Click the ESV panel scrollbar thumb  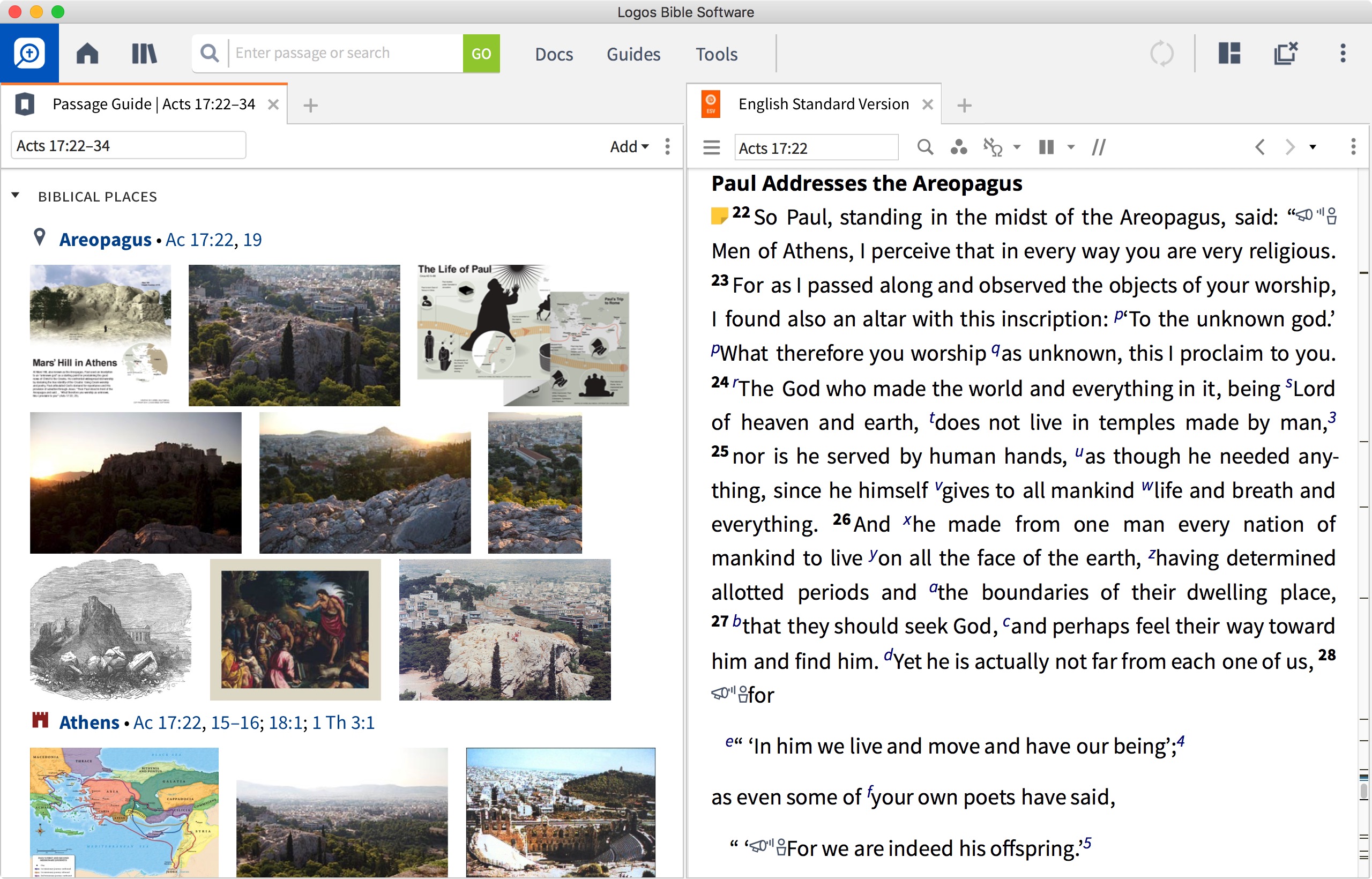click(1363, 791)
